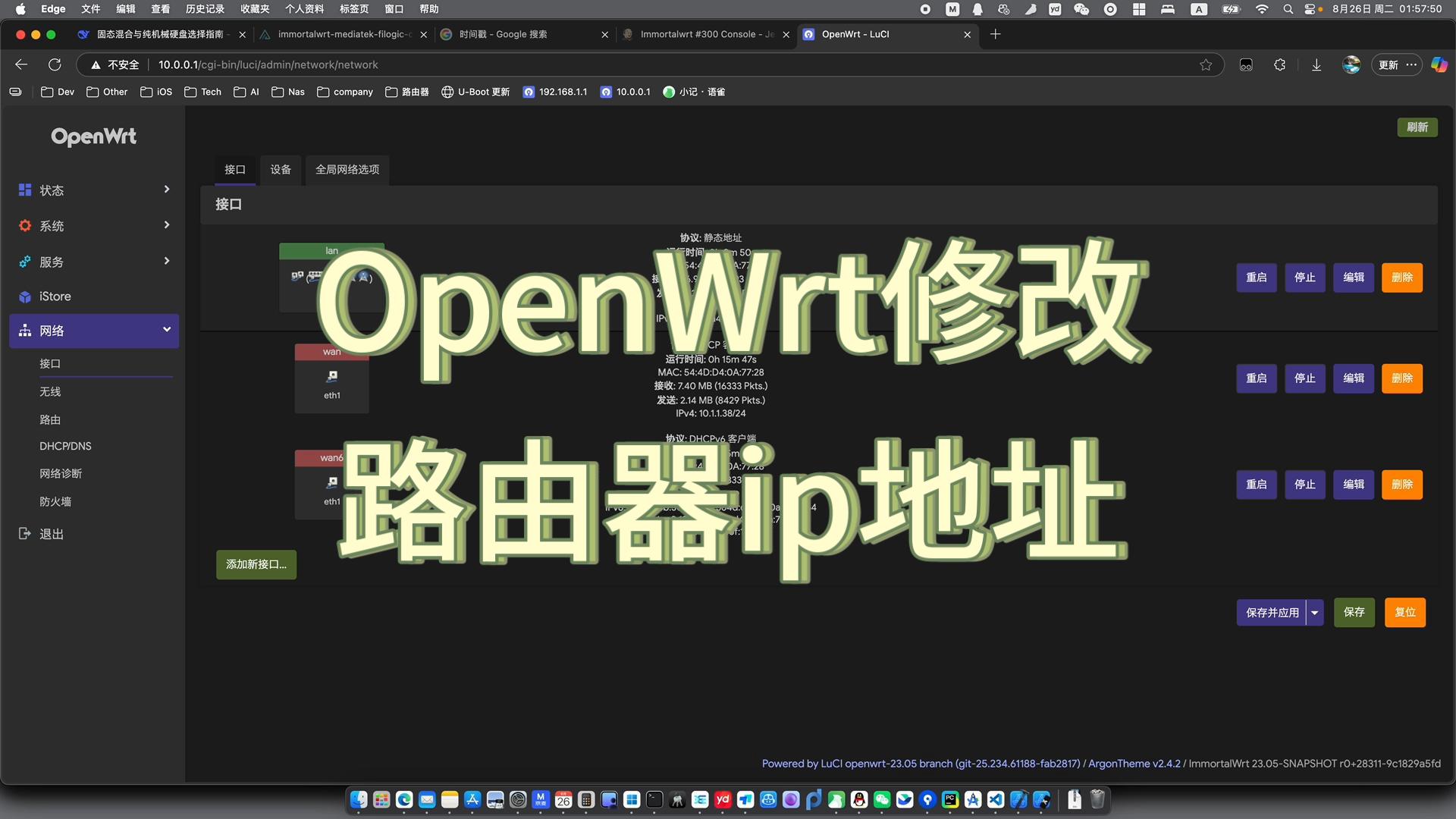Screen dimensions: 1456x819
Task: Open the 路由器 bookmarks folder
Action: pos(407,92)
